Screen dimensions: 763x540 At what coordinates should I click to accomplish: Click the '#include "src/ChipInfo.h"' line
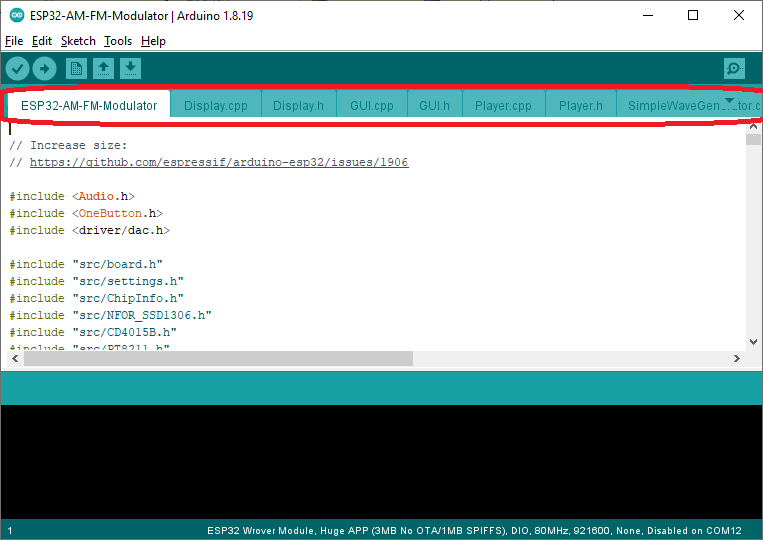pos(96,298)
